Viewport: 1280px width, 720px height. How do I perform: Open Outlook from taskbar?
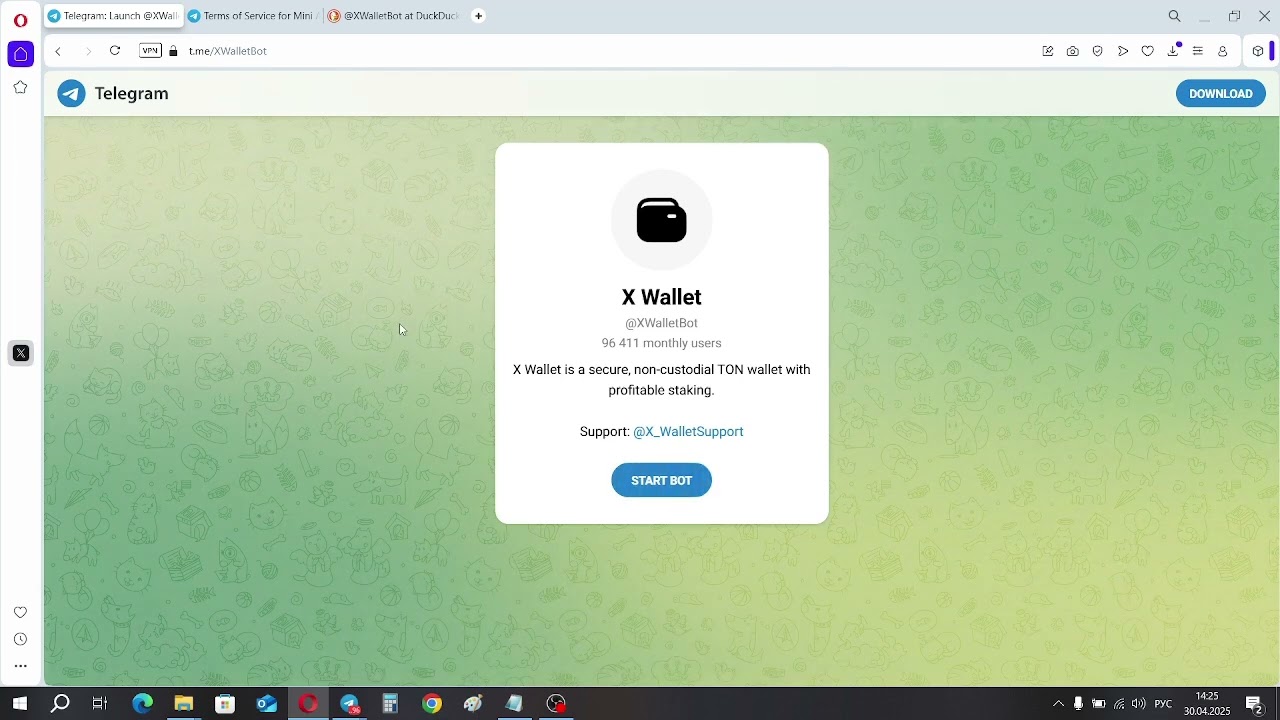point(266,704)
